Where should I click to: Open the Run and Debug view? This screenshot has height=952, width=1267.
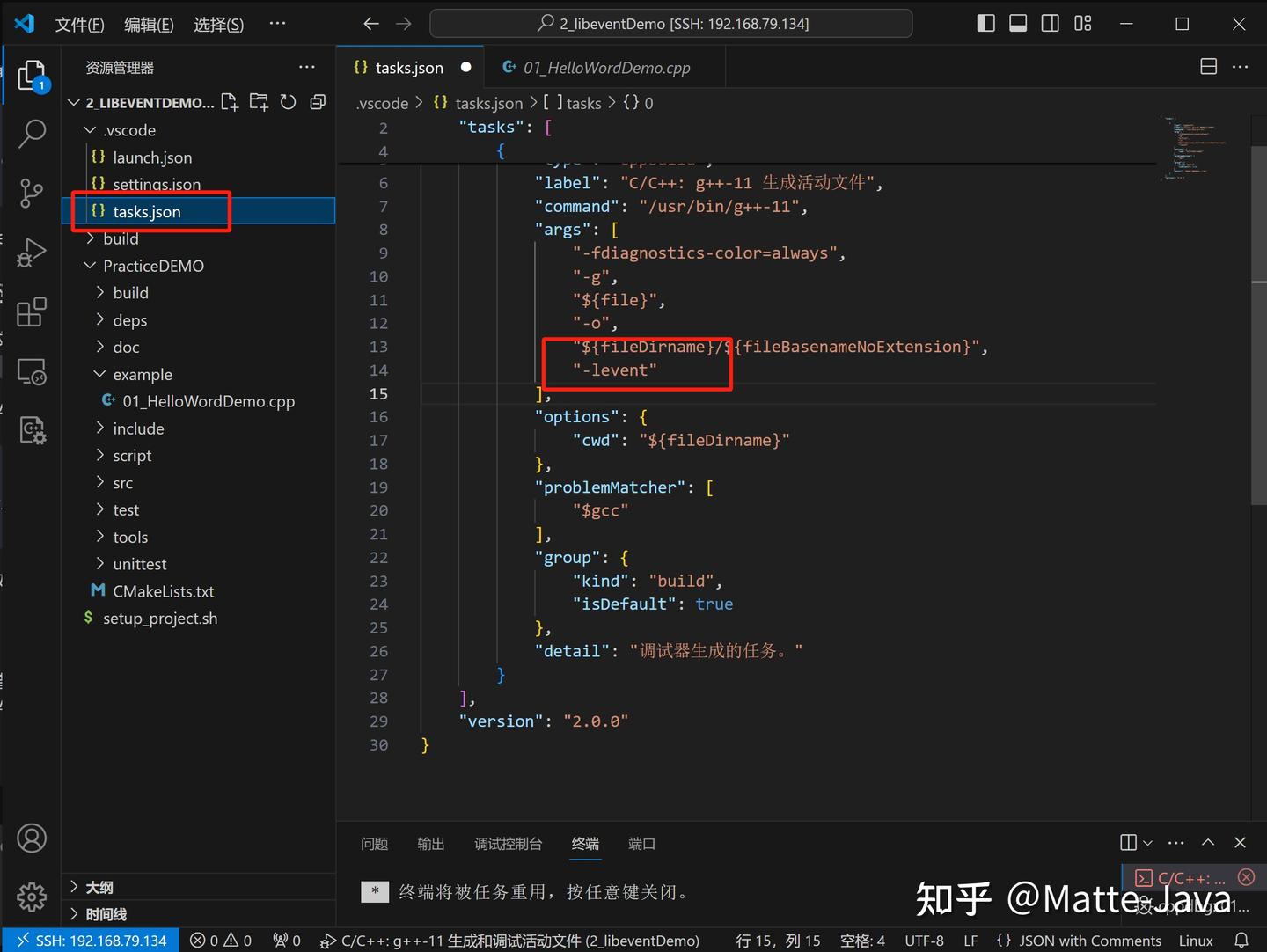pyautogui.click(x=33, y=253)
